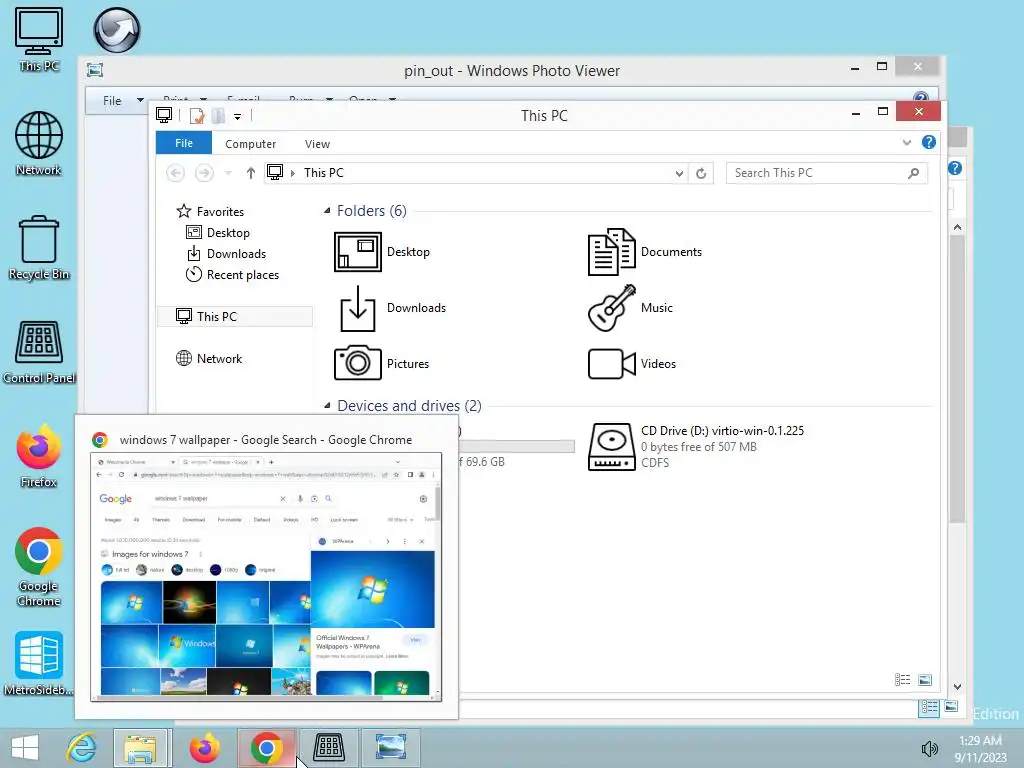1024x768 pixels.
Task: Click the search magnifier icon in This PC
Action: tap(914, 173)
